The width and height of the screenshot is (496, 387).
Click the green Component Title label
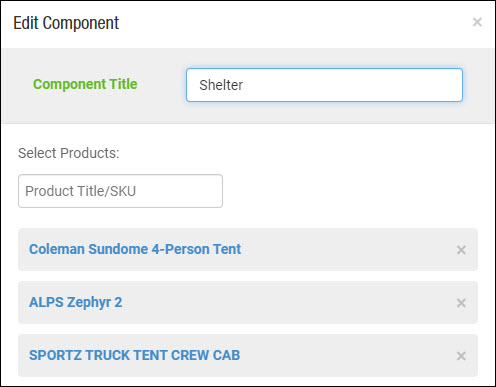(x=85, y=84)
